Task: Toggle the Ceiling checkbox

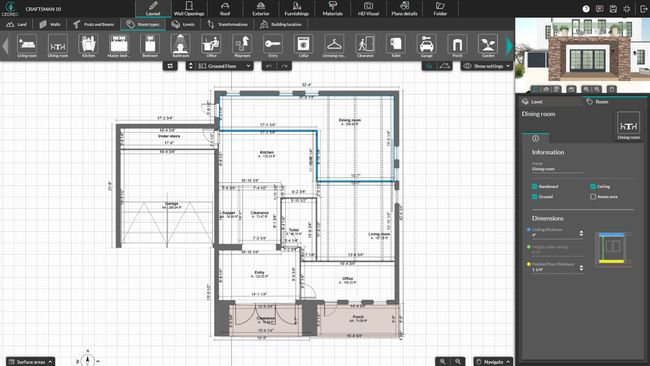Action: tap(593, 187)
